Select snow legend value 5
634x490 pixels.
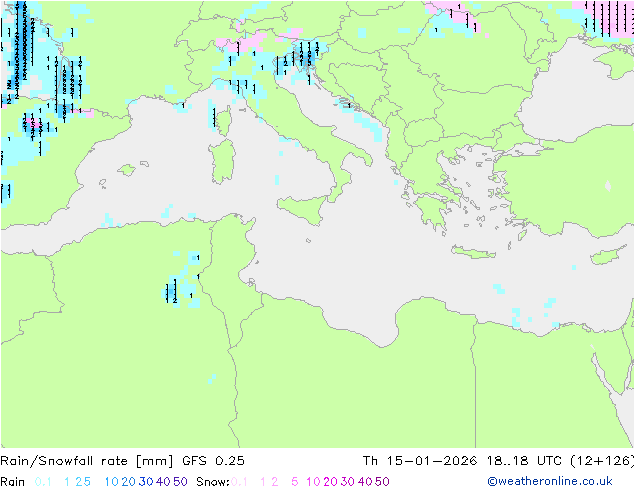[x=295, y=482]
